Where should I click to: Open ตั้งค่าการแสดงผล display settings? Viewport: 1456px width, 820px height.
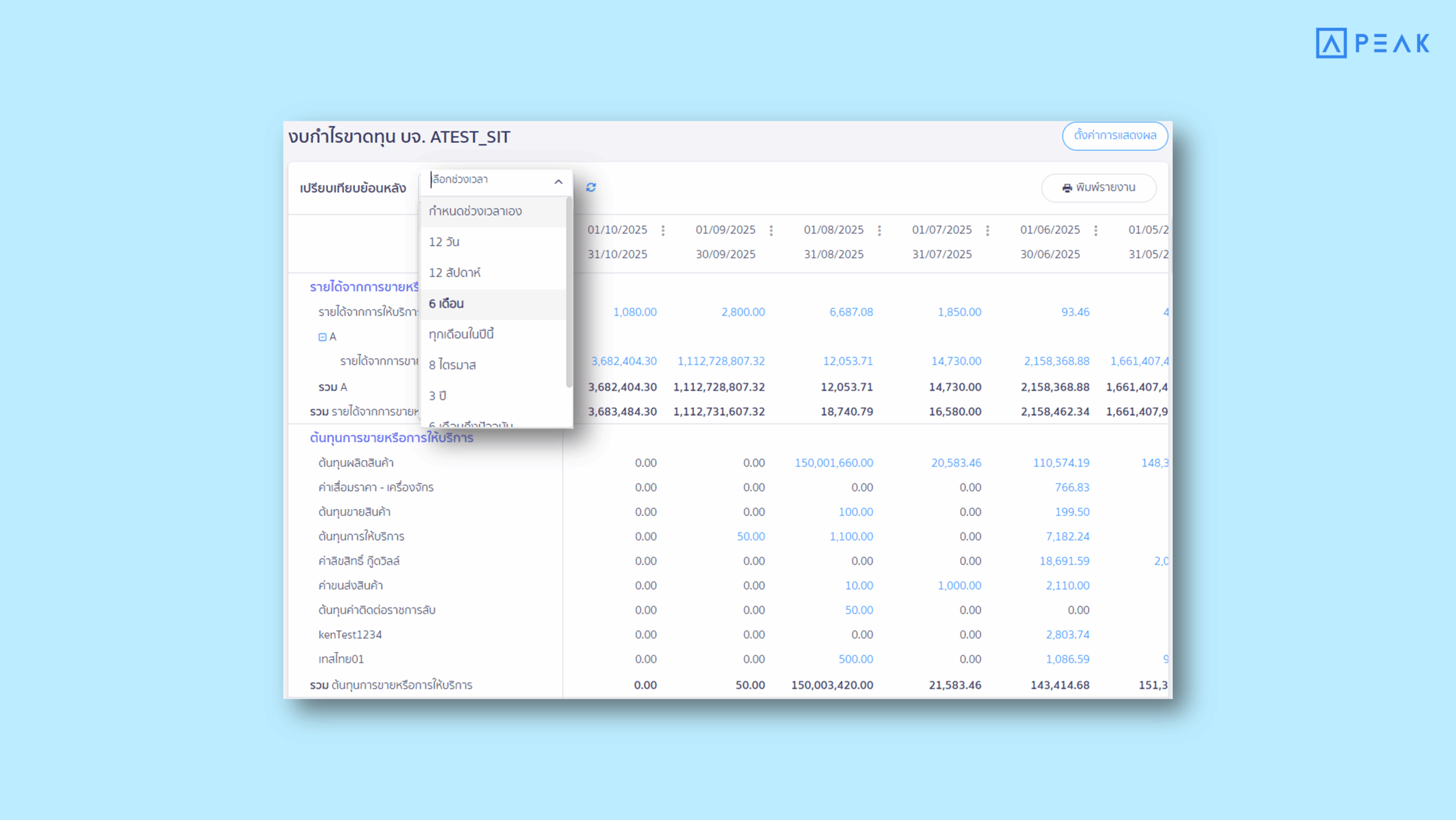tap(1114, 135)
